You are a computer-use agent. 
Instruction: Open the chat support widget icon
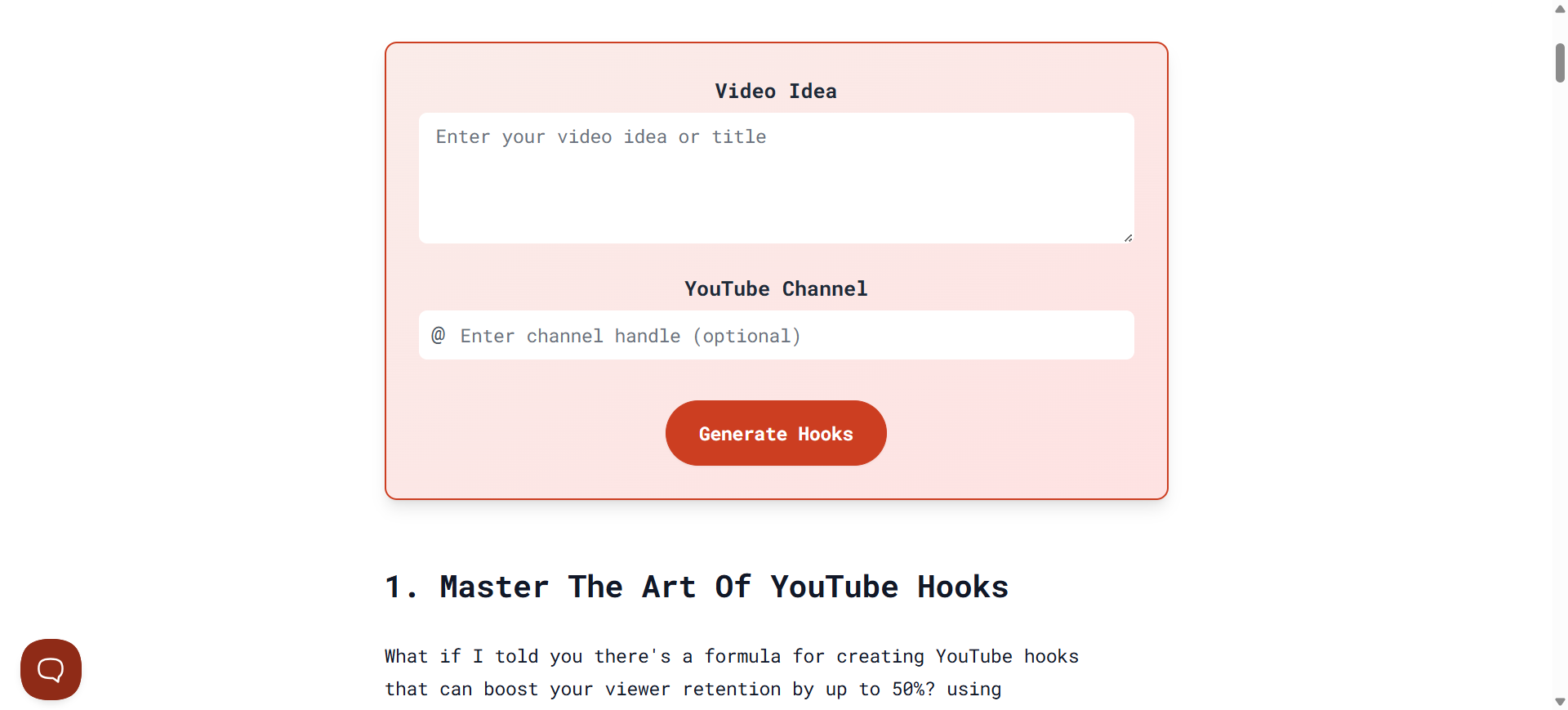pos(51,669)
